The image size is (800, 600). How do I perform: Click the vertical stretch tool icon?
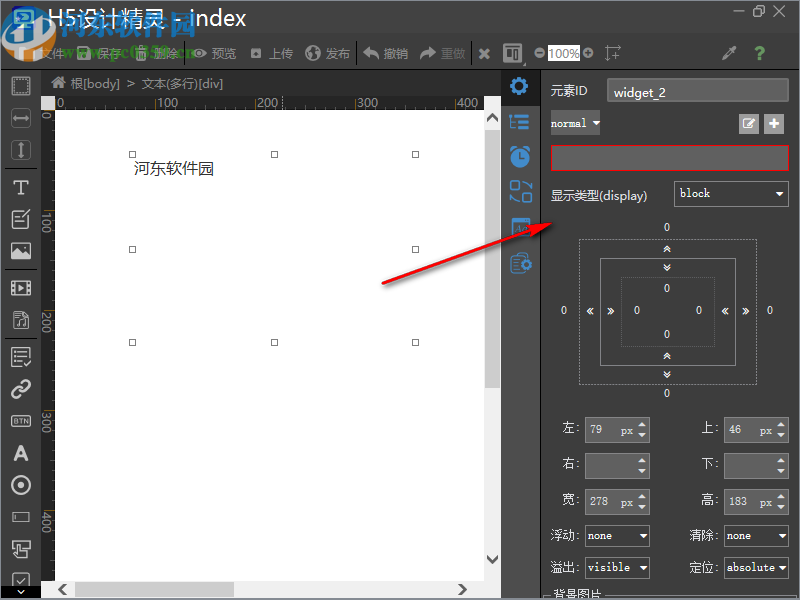[x=21, y=150]
